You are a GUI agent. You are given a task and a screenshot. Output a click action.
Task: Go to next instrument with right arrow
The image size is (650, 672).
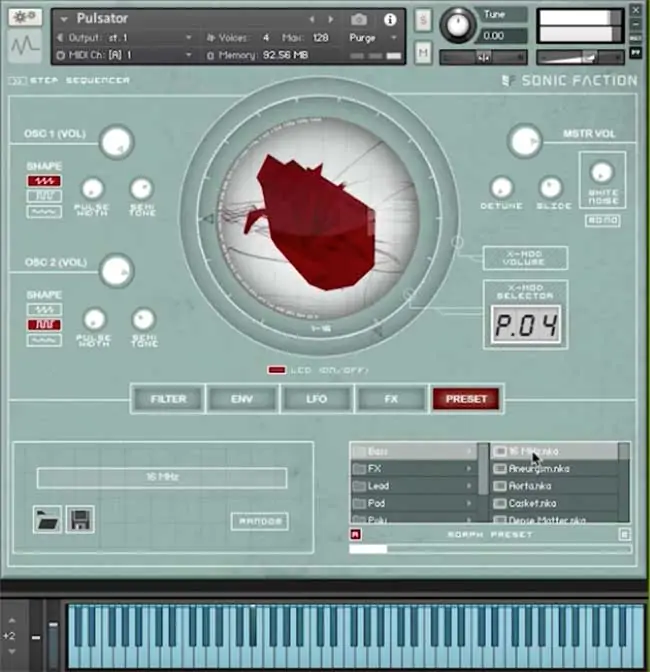click(x=331, y=19)
